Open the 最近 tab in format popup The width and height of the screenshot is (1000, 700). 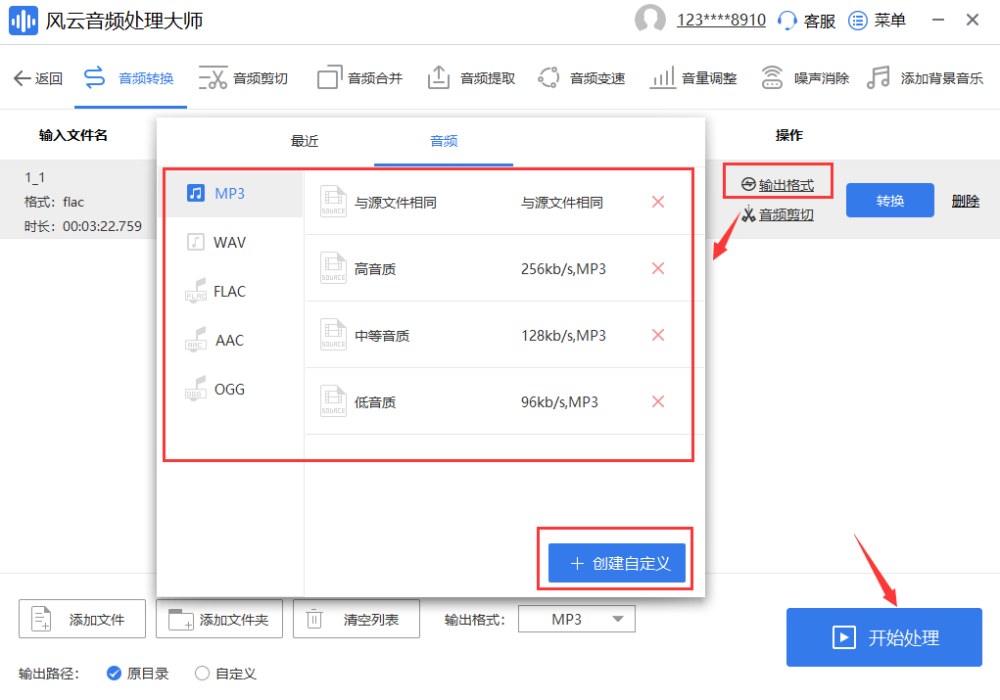pos(304,141)
